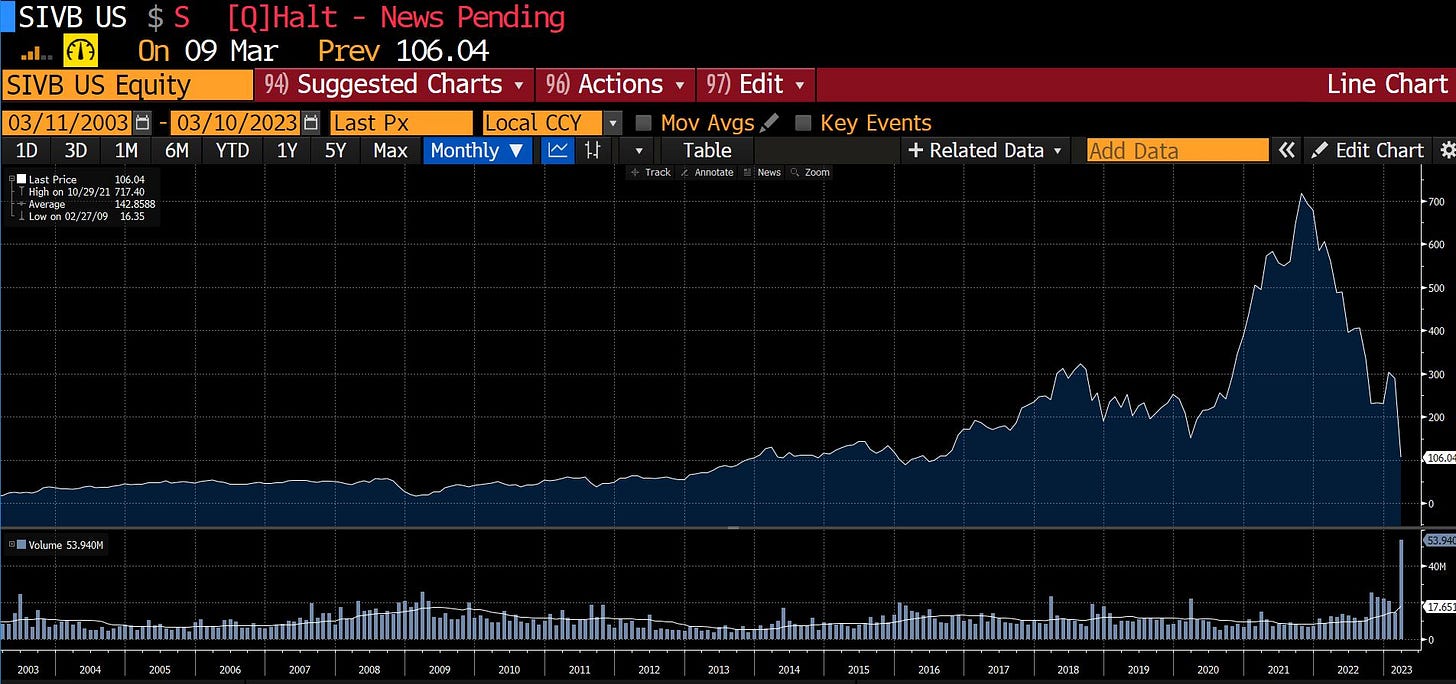The height and width of the screenshot is (684, 1456).
Task: Click the 2009 label on time axis
Action: [439, 668]
